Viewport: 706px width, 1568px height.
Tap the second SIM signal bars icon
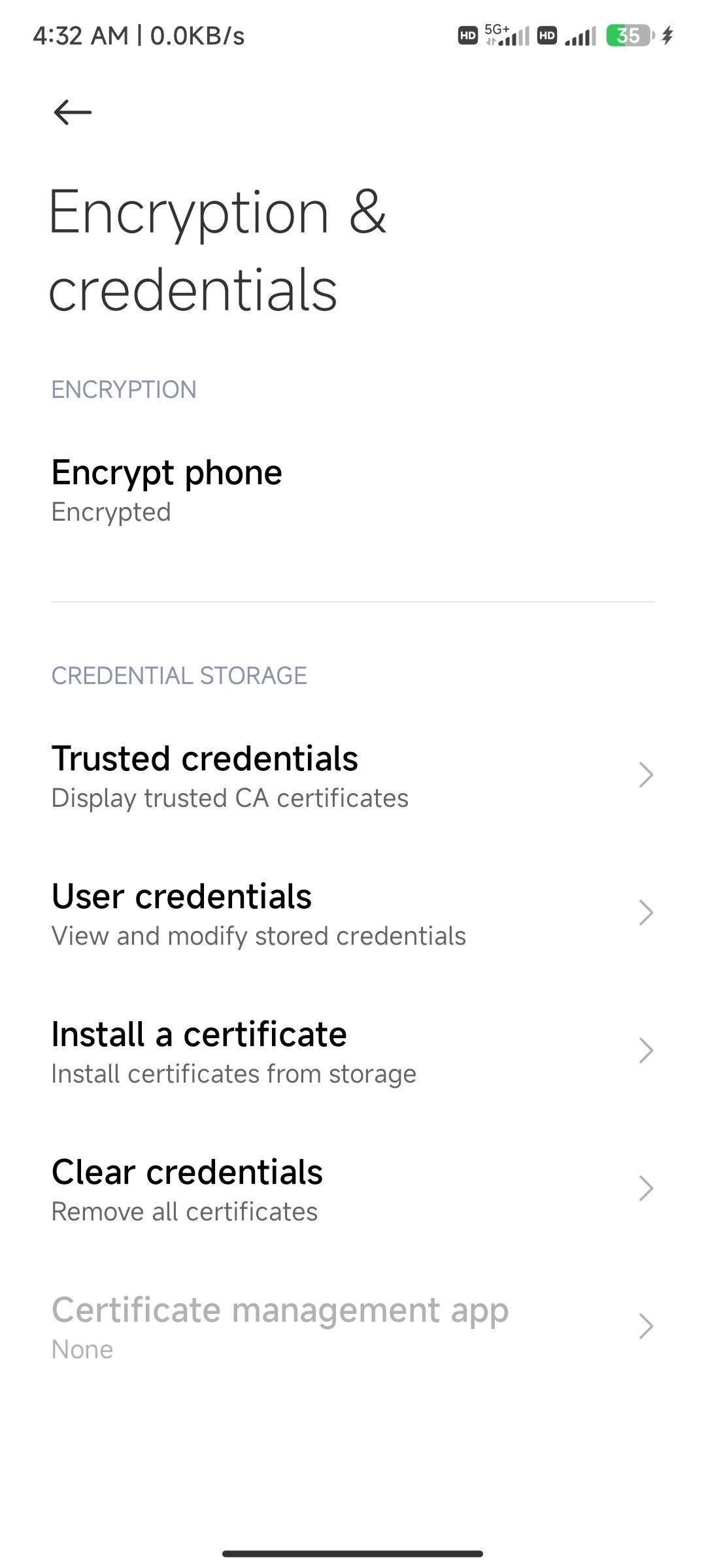click(x=580, y=37)
